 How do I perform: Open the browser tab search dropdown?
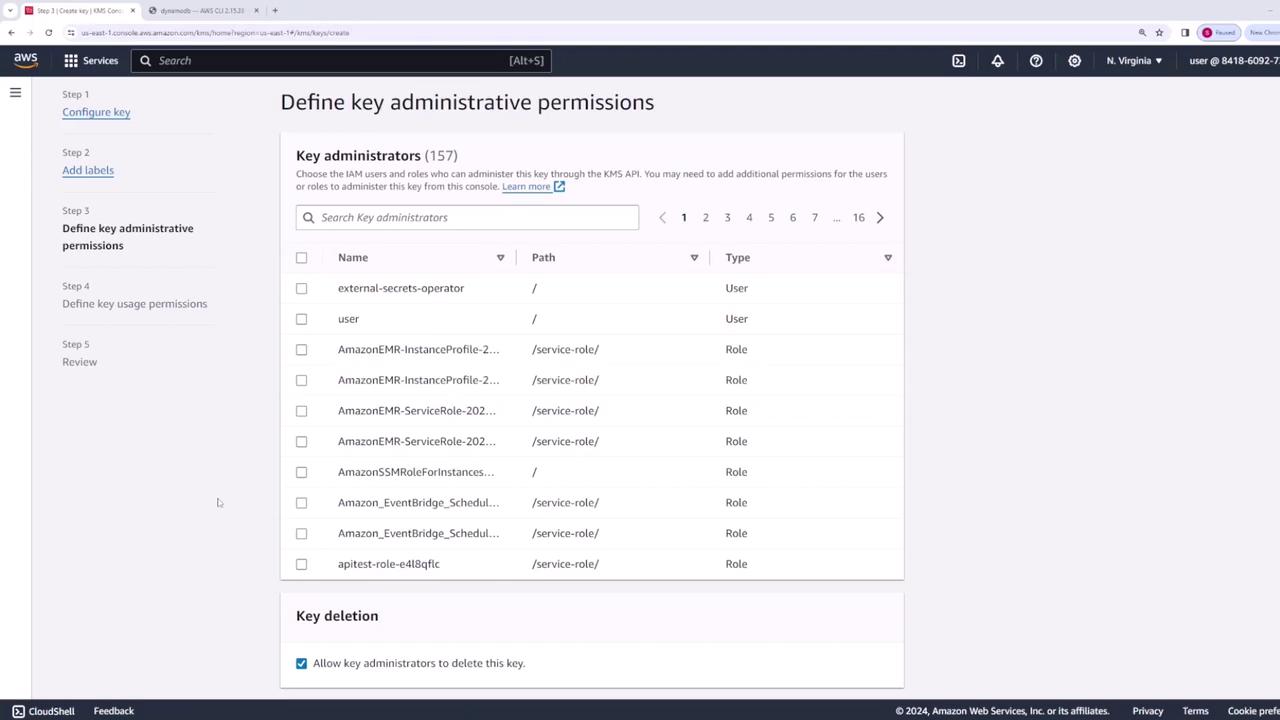tap(10, 10)
